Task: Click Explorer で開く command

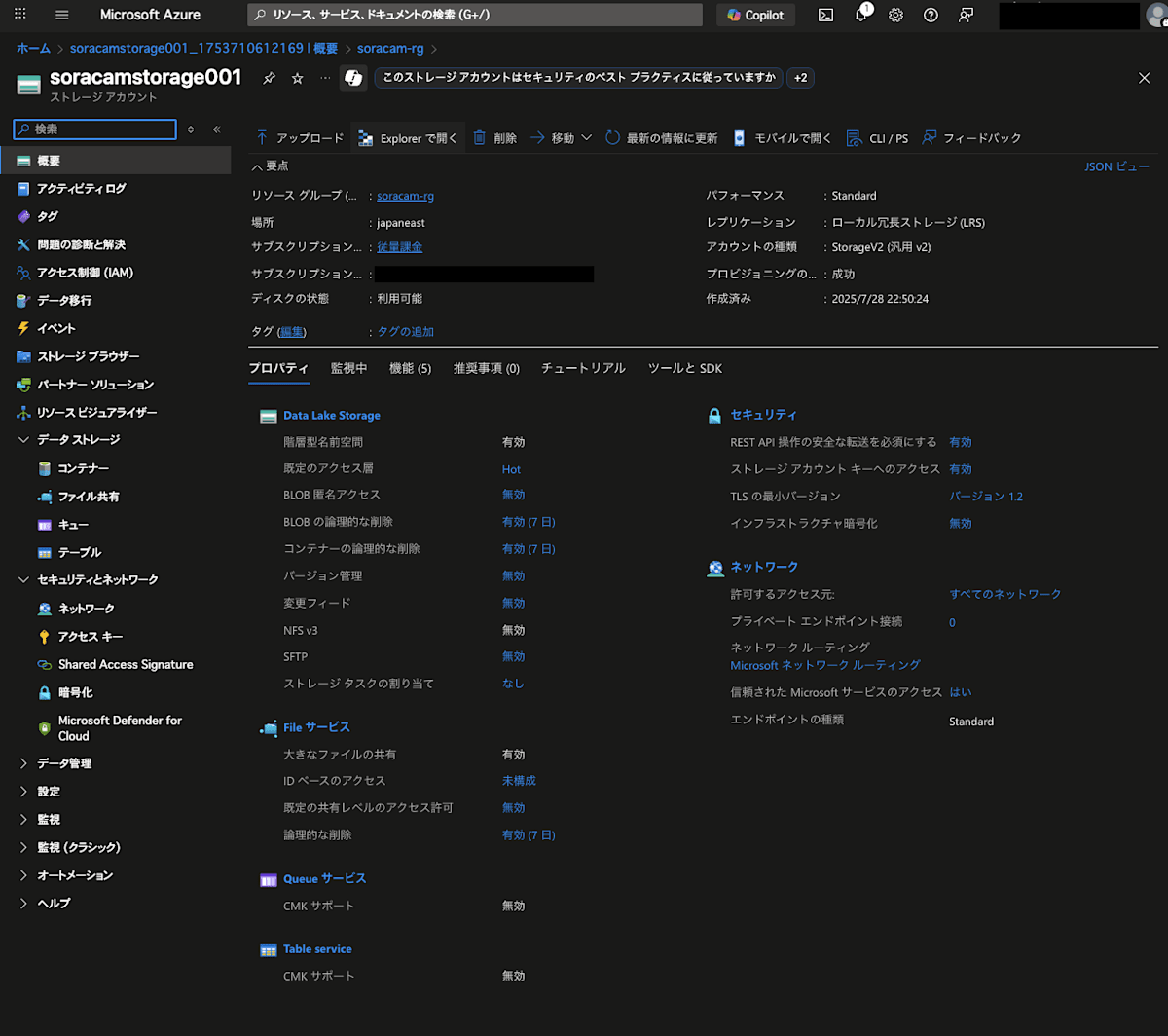Action: click(408, 138)
